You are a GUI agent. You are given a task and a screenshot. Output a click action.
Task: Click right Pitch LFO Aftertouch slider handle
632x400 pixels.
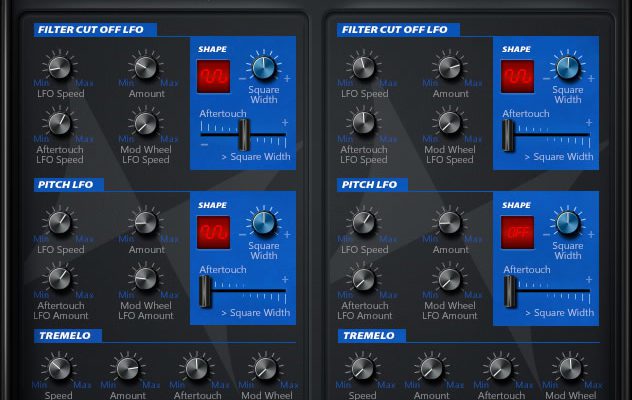510,291
